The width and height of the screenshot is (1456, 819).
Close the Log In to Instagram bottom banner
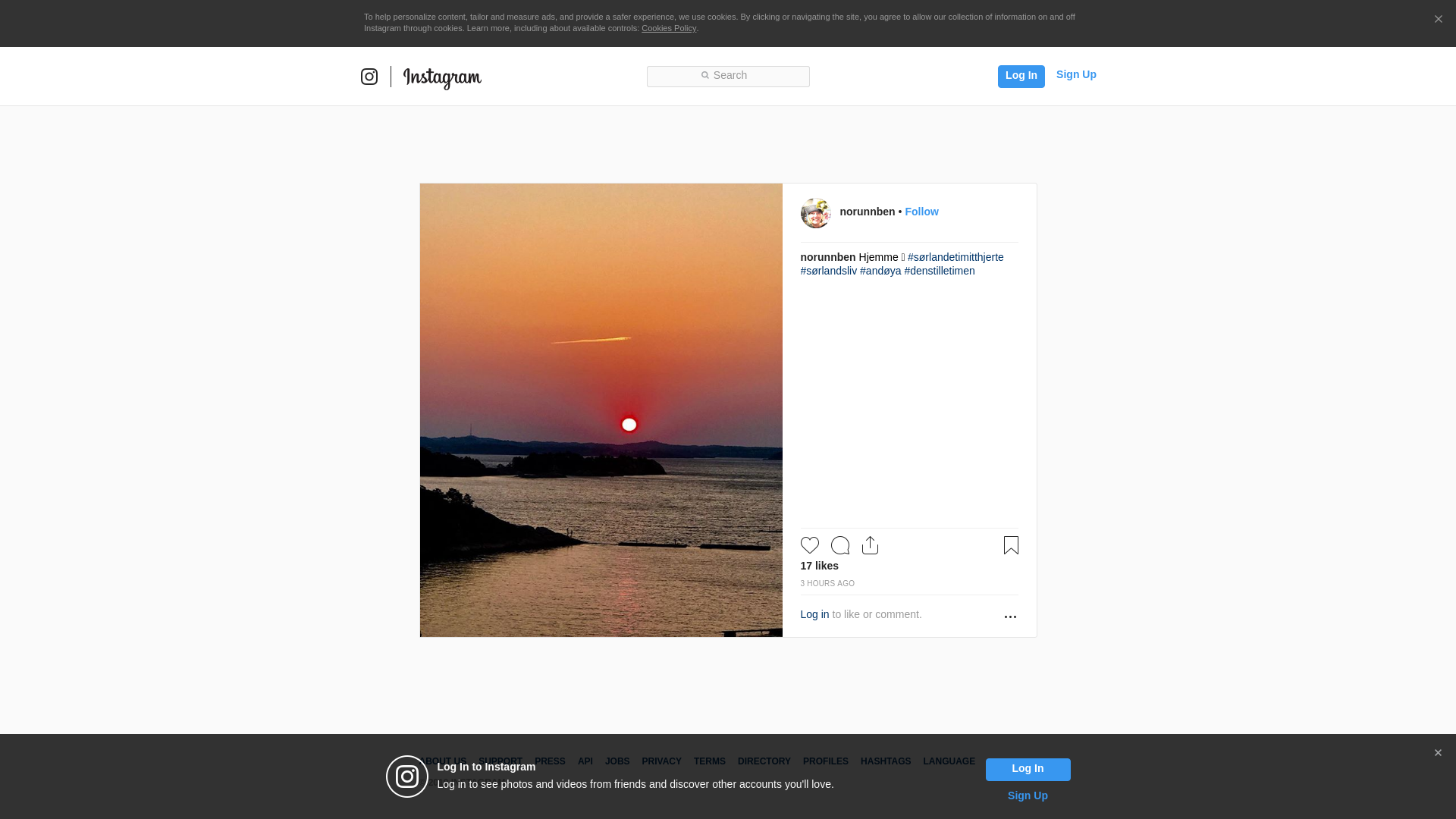[x=1438, y=753]
